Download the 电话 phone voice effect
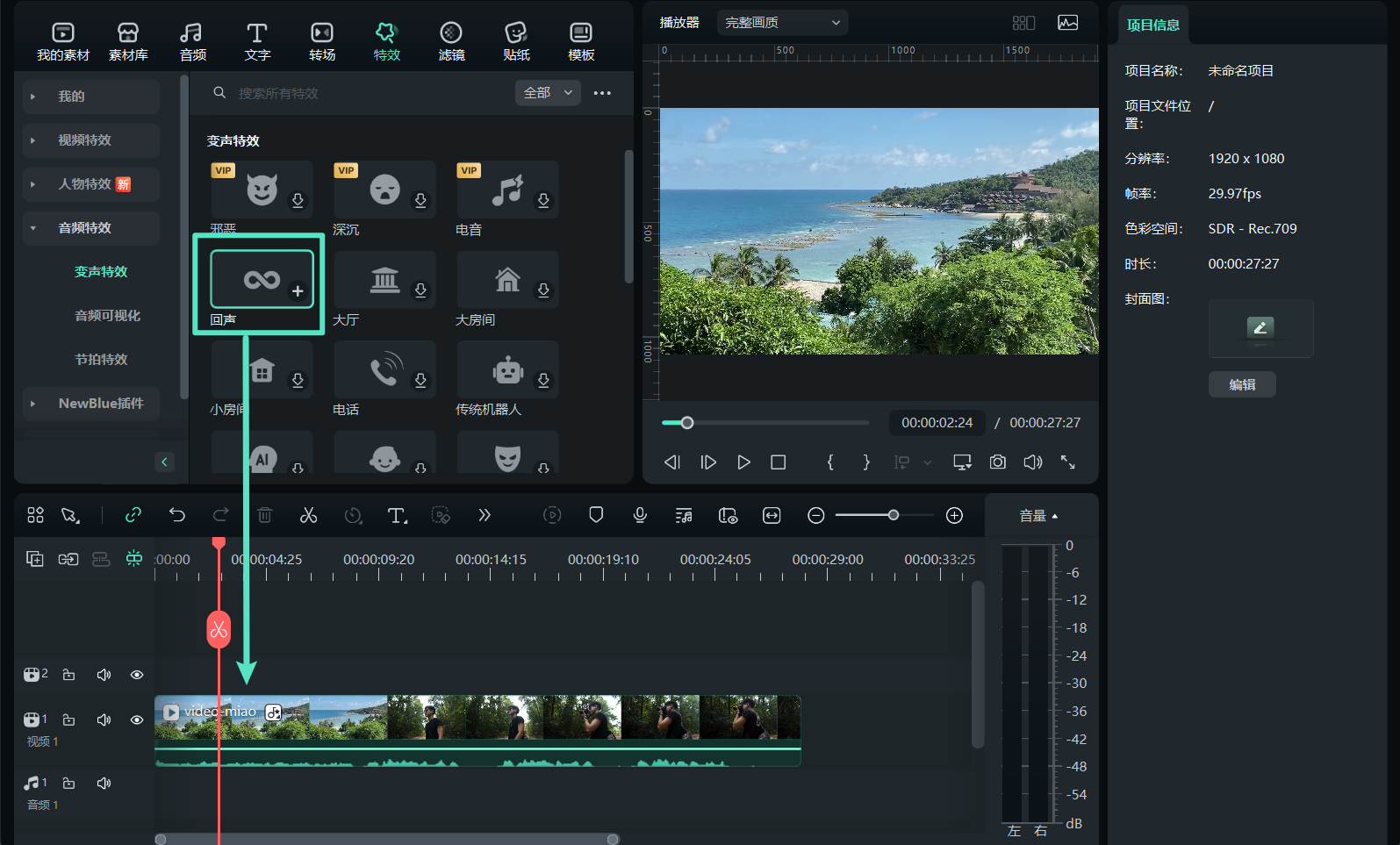This screenshot has width=1400, height=845. [x=420, y=380]
